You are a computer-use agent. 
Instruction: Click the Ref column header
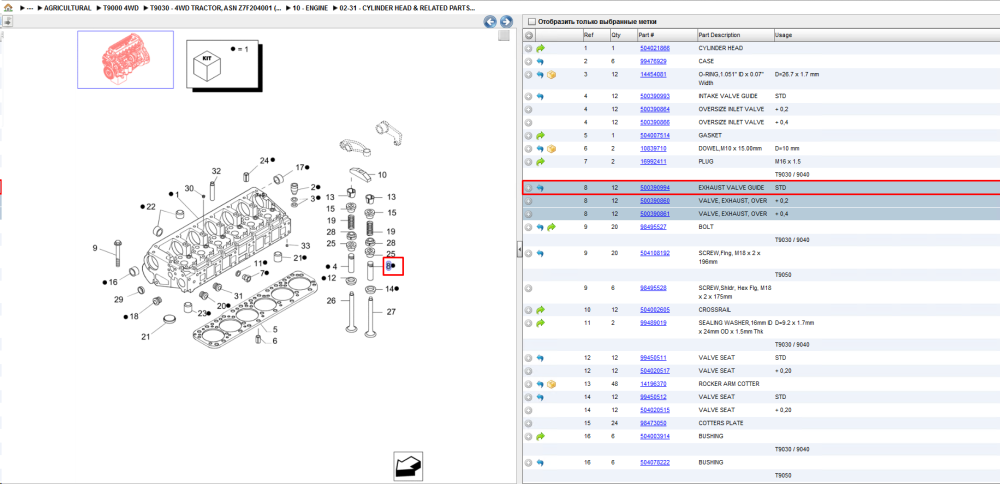[595, 35]
